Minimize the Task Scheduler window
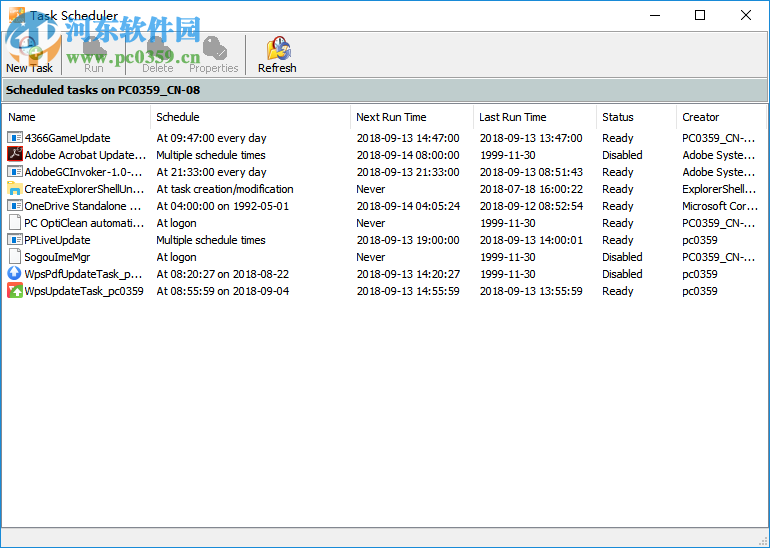 pos(655,15)
